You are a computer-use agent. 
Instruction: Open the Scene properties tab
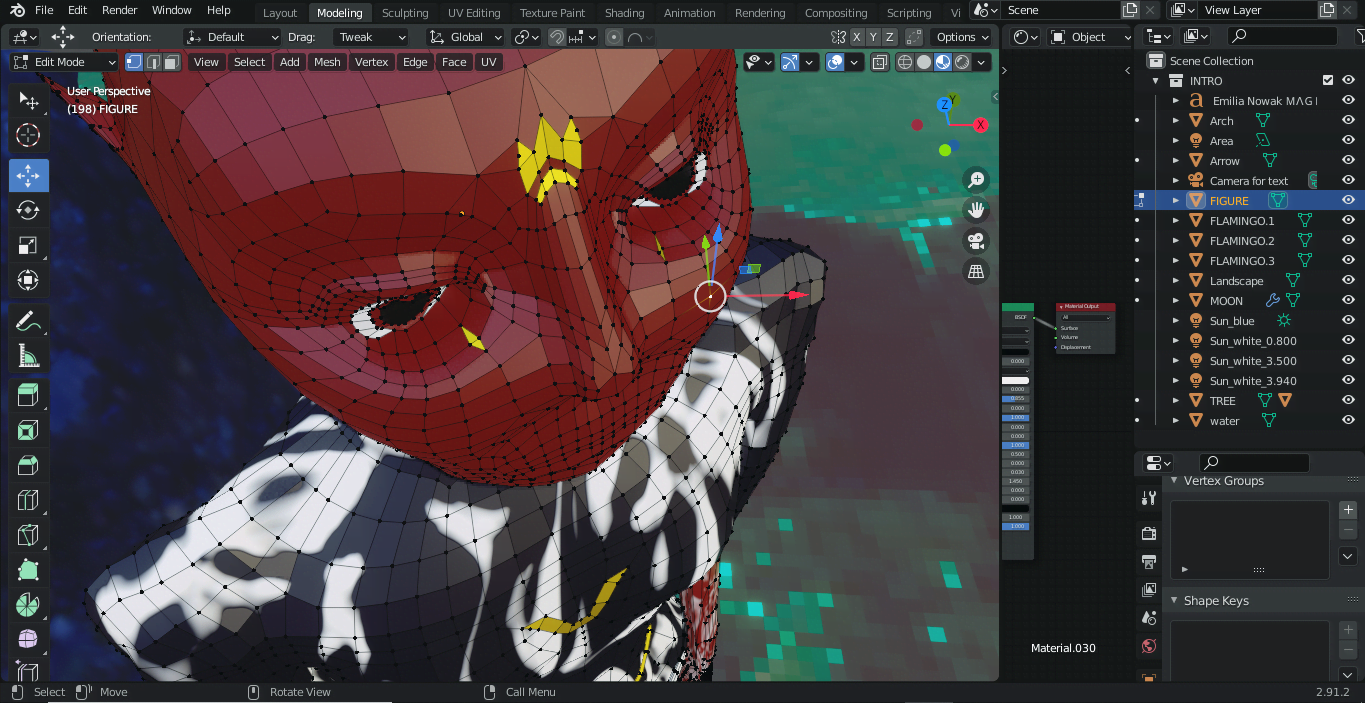(x=1148, y=618)
